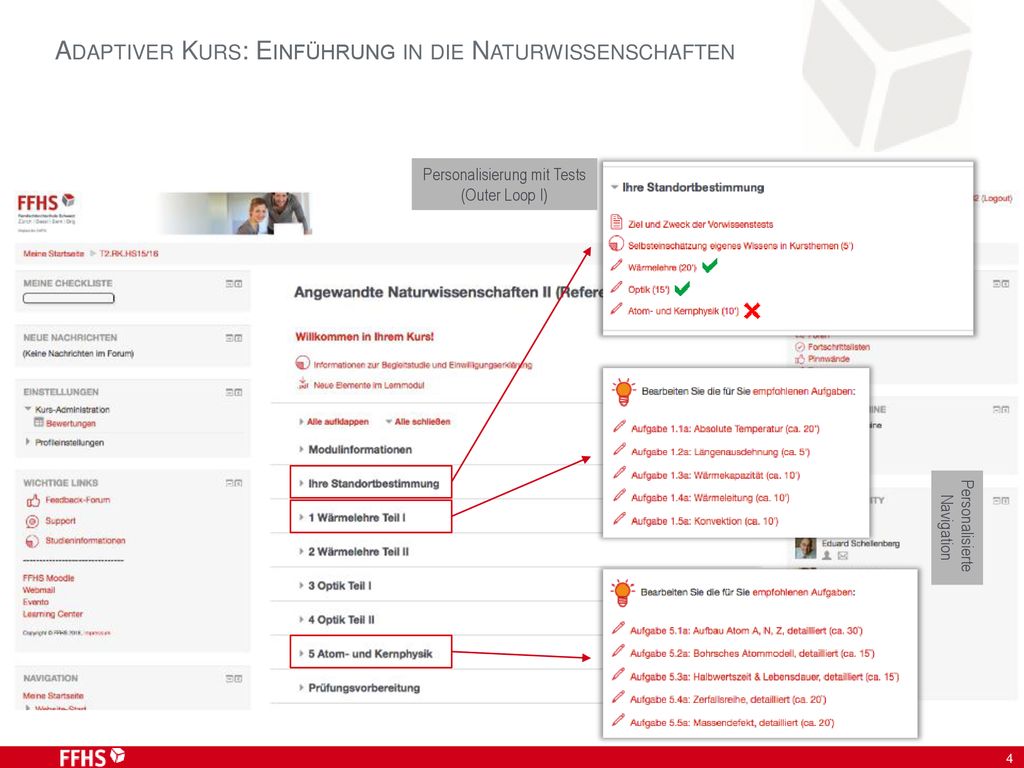Click the Wichtige Links block control icons

click(x=234, y=483)
